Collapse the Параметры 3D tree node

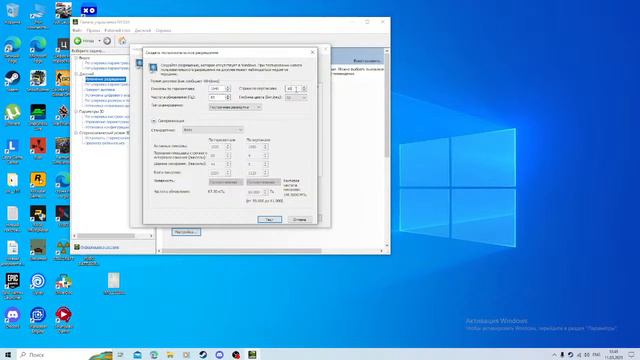[76, 111]
